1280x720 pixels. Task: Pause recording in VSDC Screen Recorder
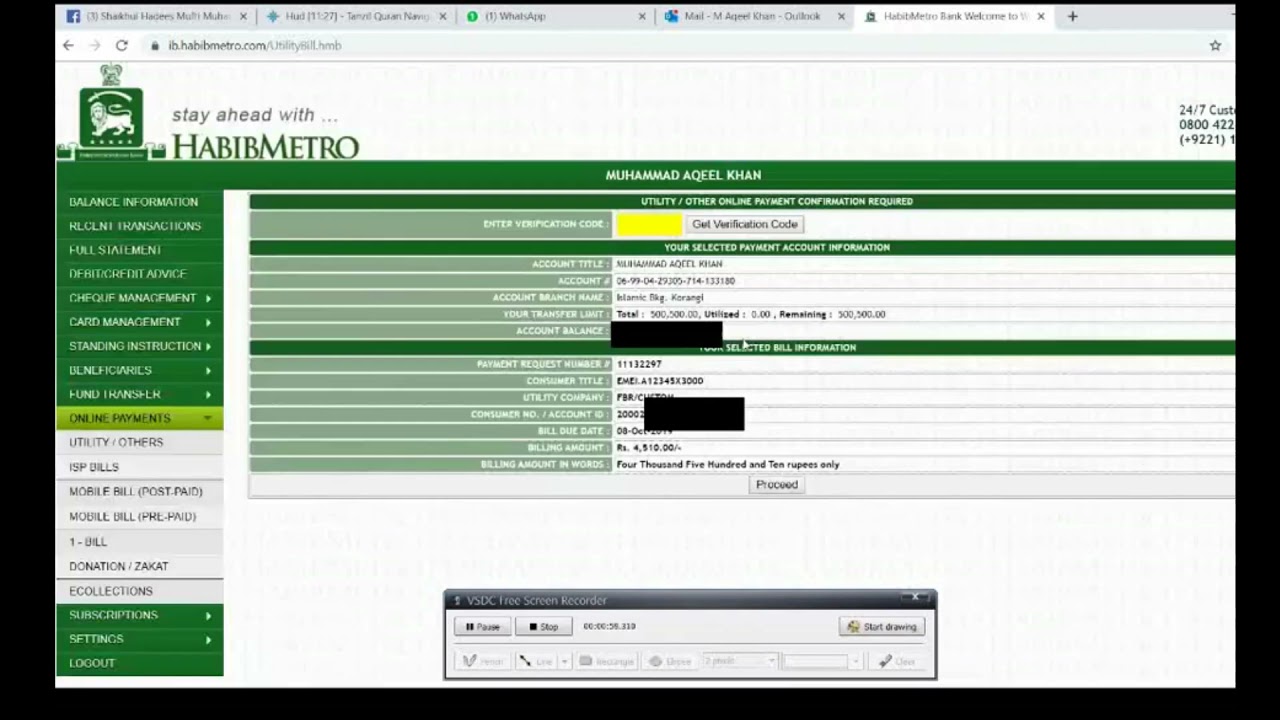tap(482, 627)
